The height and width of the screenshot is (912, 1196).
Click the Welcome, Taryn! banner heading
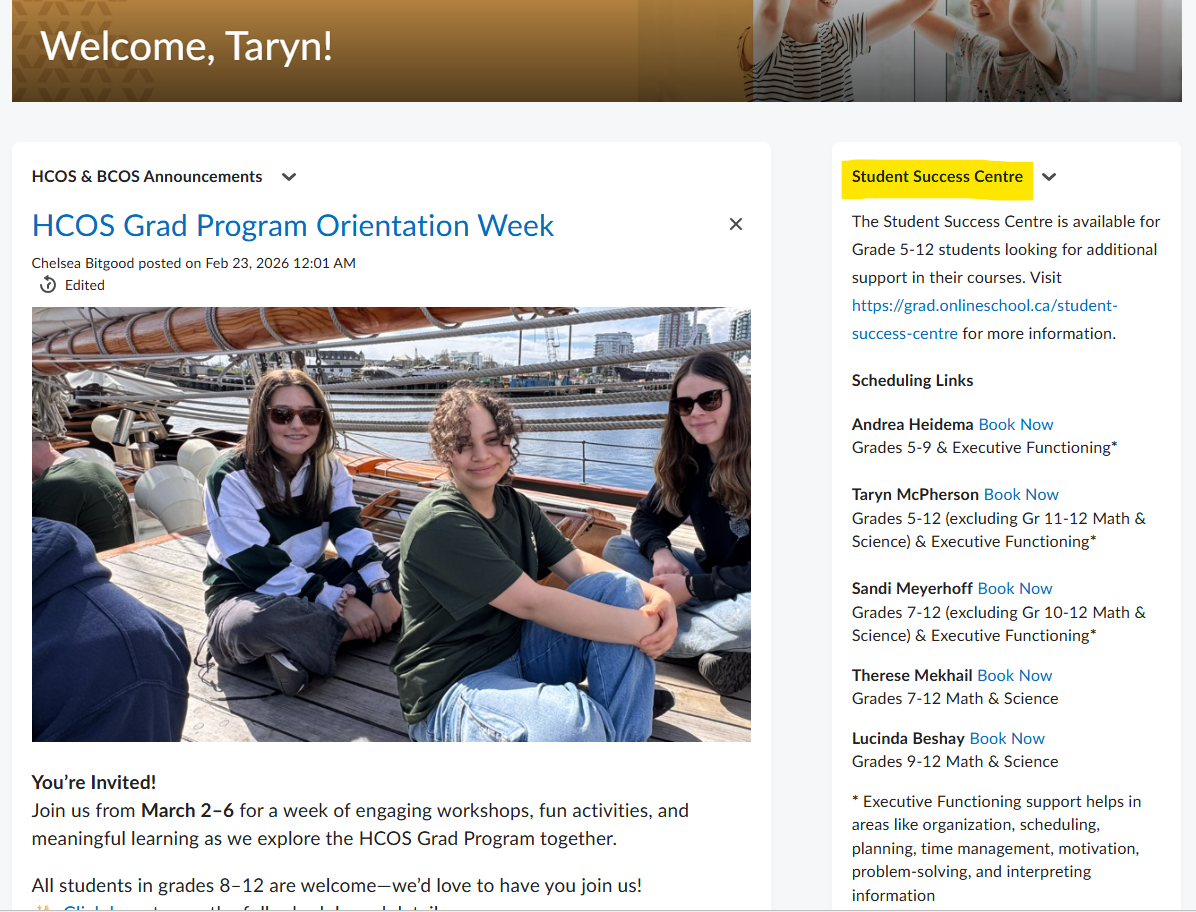(x=186, y=46)
